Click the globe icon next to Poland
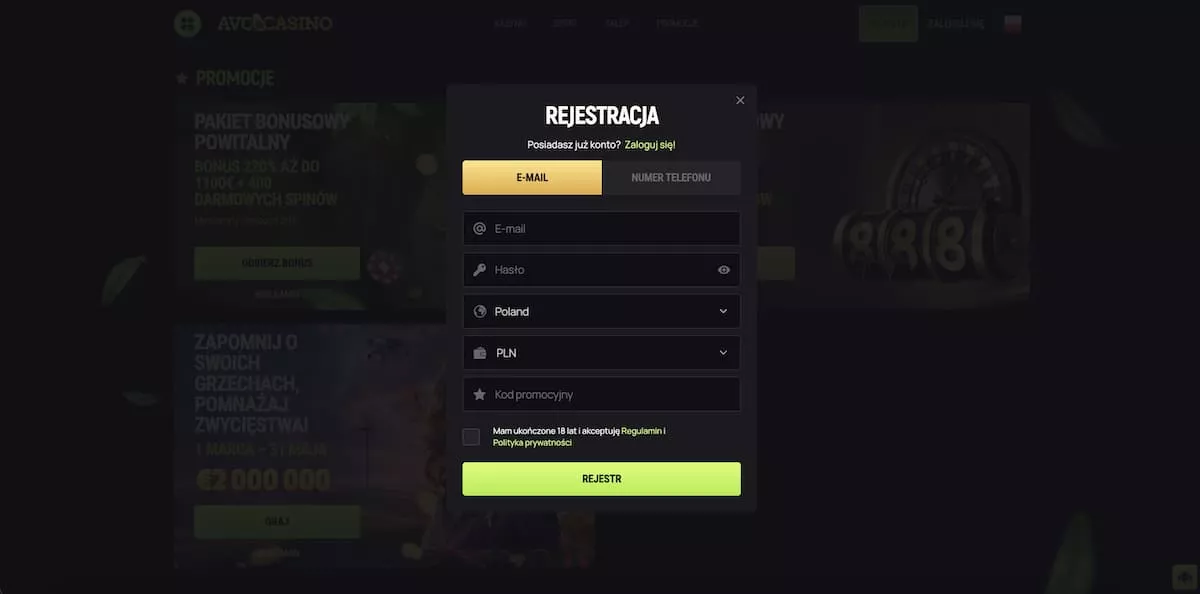The height and width of the screenshot is (594, 1200). [x=479, y=311]
